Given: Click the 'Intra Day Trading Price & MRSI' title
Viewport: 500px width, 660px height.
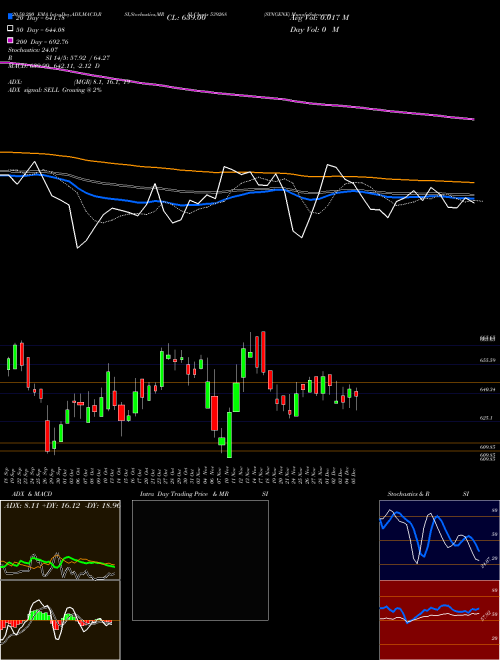Looking at the screenshot, I should [204, 494].
